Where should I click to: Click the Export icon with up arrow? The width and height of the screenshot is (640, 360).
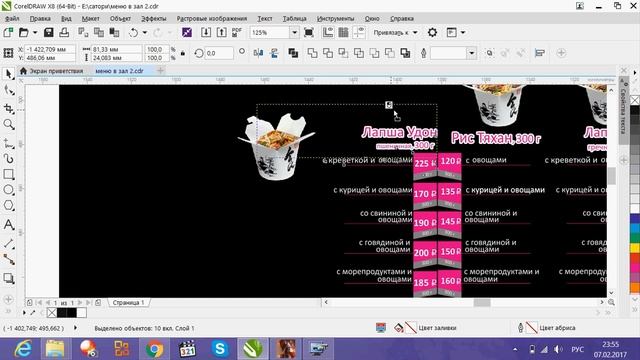(x=221, y=32)
